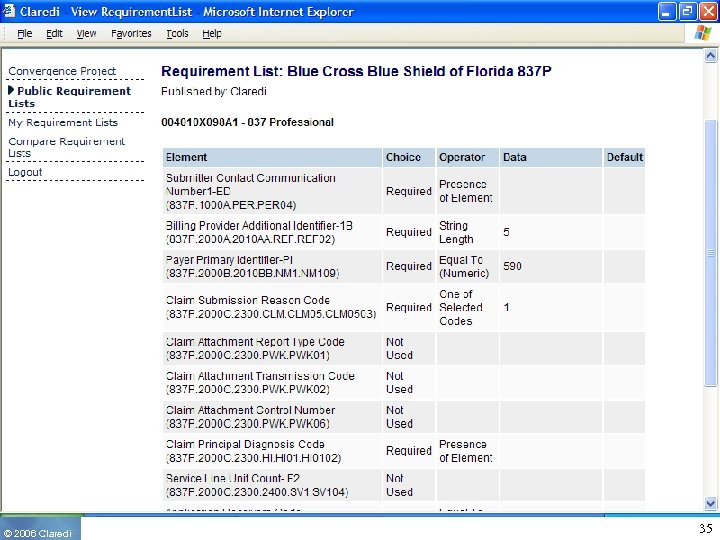Screen dimensions: 720x540
Task: Click 004010X098A1 - 837 Professional subtitle
Action: click(248, 123)
